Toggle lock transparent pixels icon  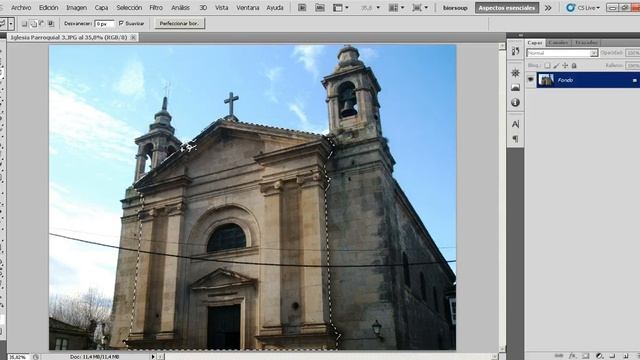pos(547,65)
